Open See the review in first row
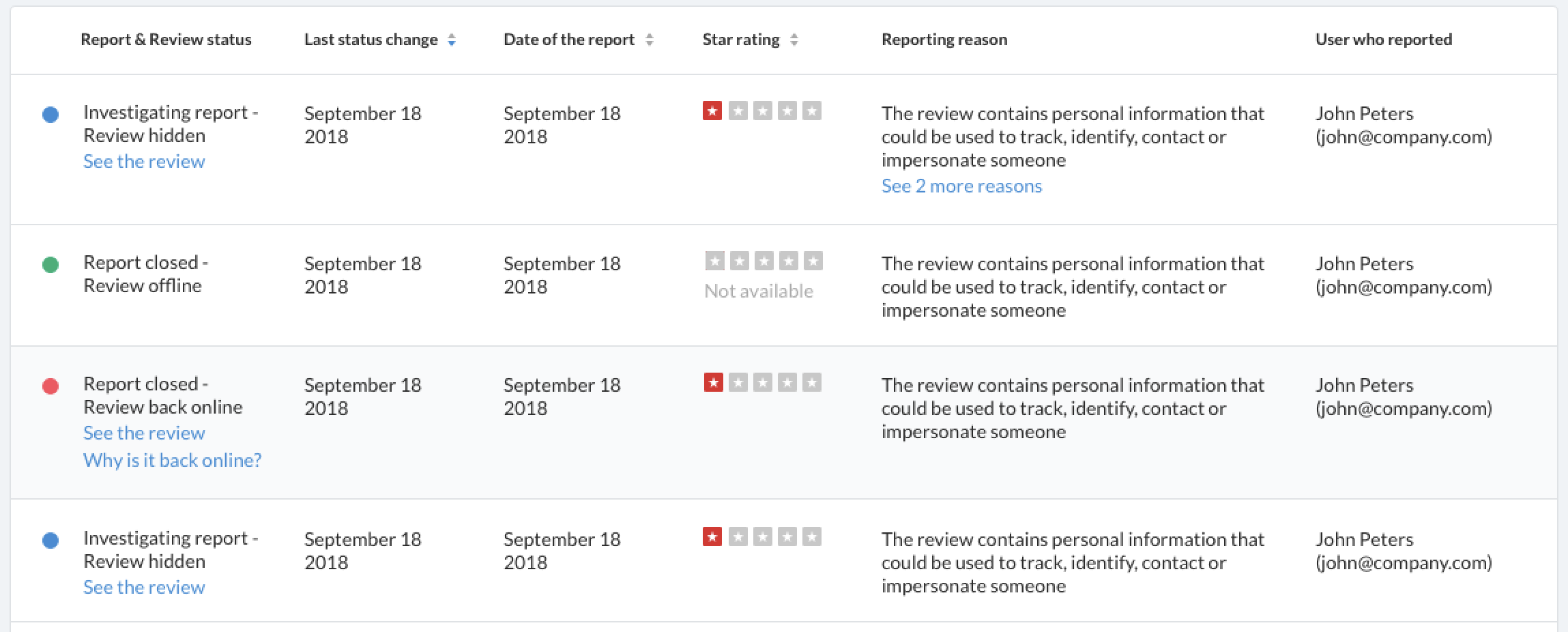Image resolution: width=1568 pixels, height=632 pixels. pos(144,162)
